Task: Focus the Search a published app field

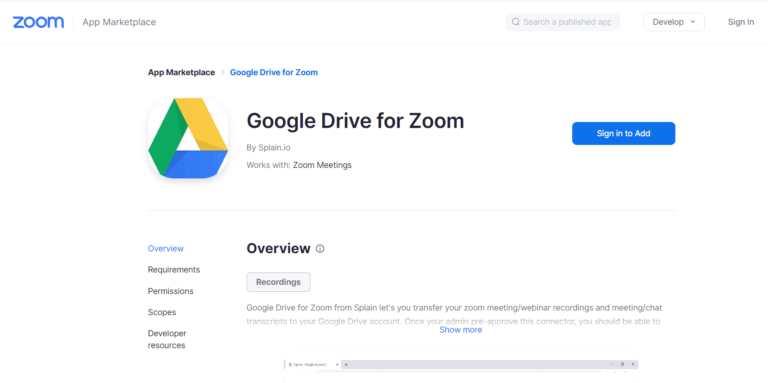Action: pyautogui.click(x=563, y=22)
